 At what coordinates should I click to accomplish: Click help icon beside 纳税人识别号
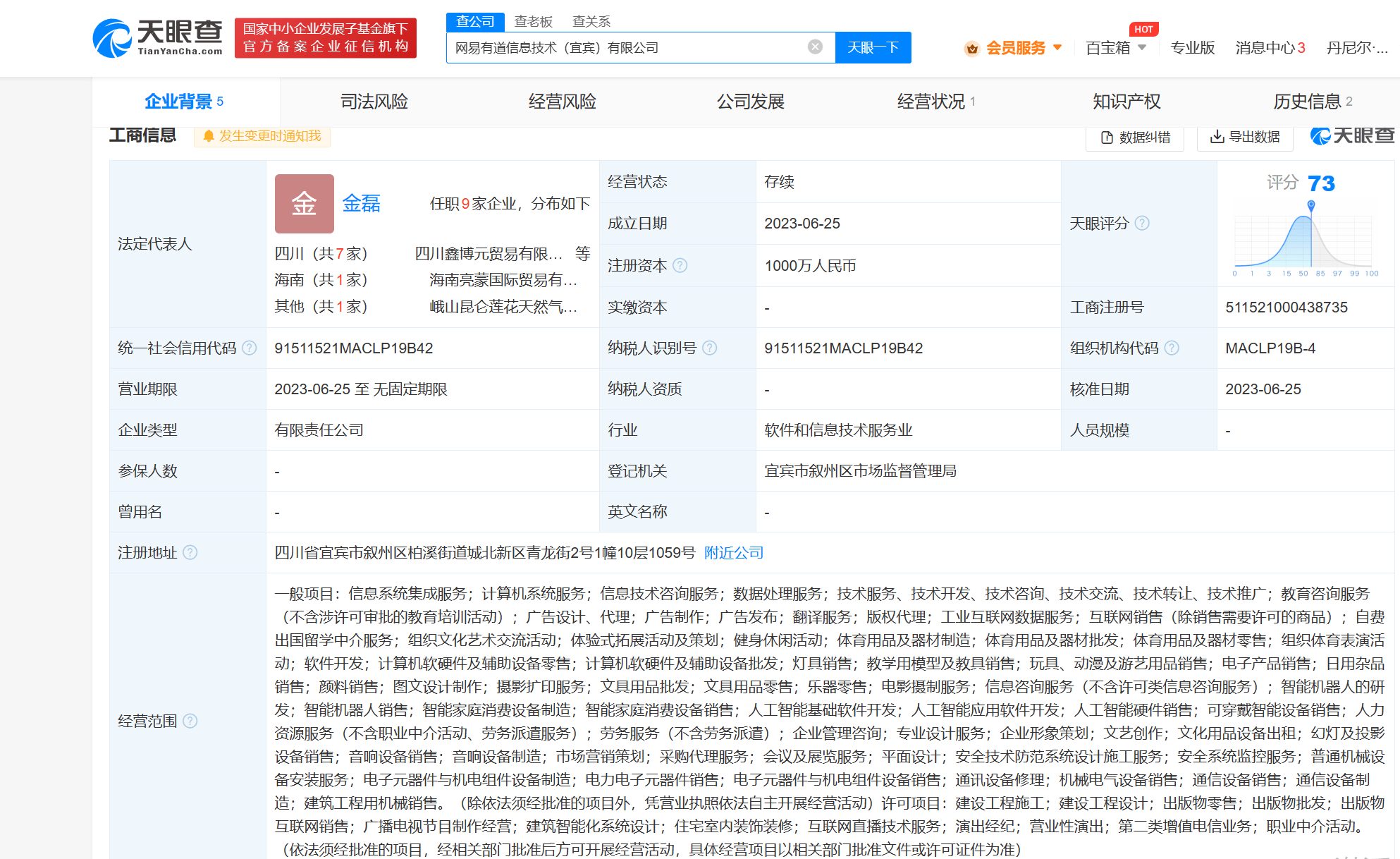710,348
